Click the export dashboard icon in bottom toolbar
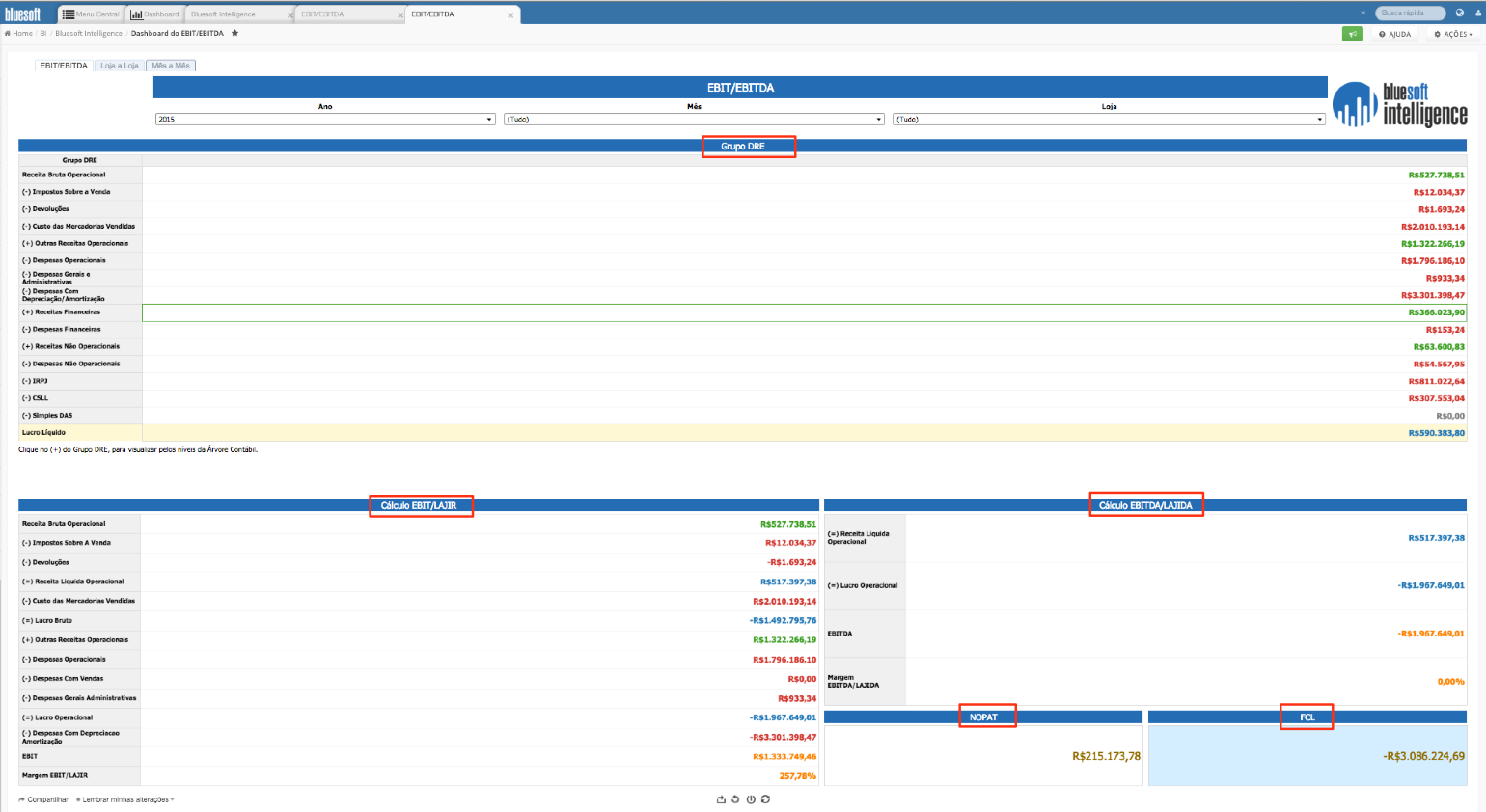 click(722, 801)
